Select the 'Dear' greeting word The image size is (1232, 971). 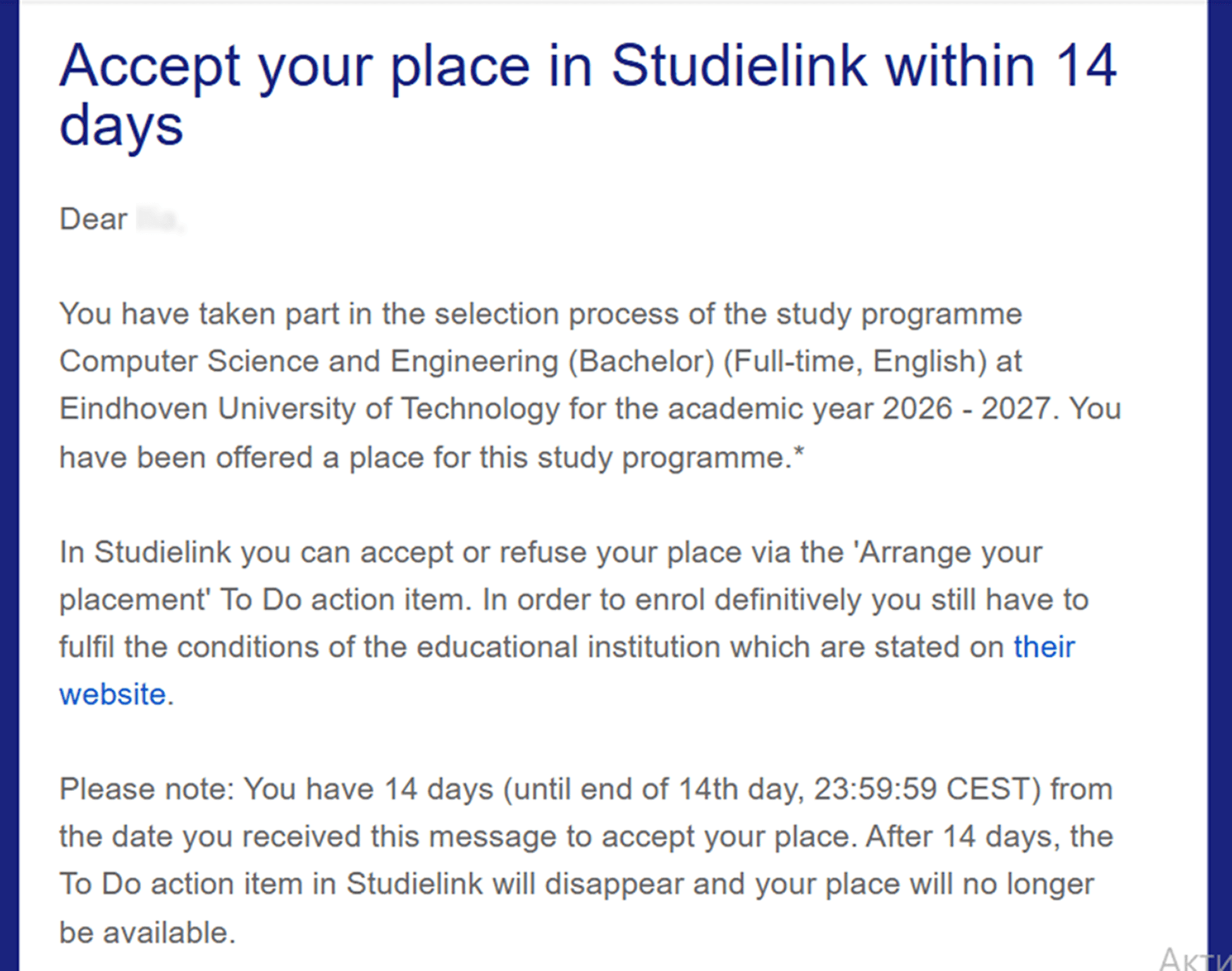pyautogui.click(x=93, y=219)
